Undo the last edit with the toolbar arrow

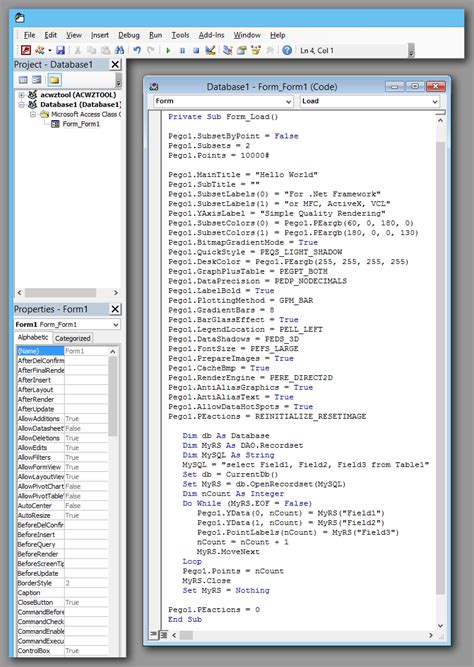(137, 50)
